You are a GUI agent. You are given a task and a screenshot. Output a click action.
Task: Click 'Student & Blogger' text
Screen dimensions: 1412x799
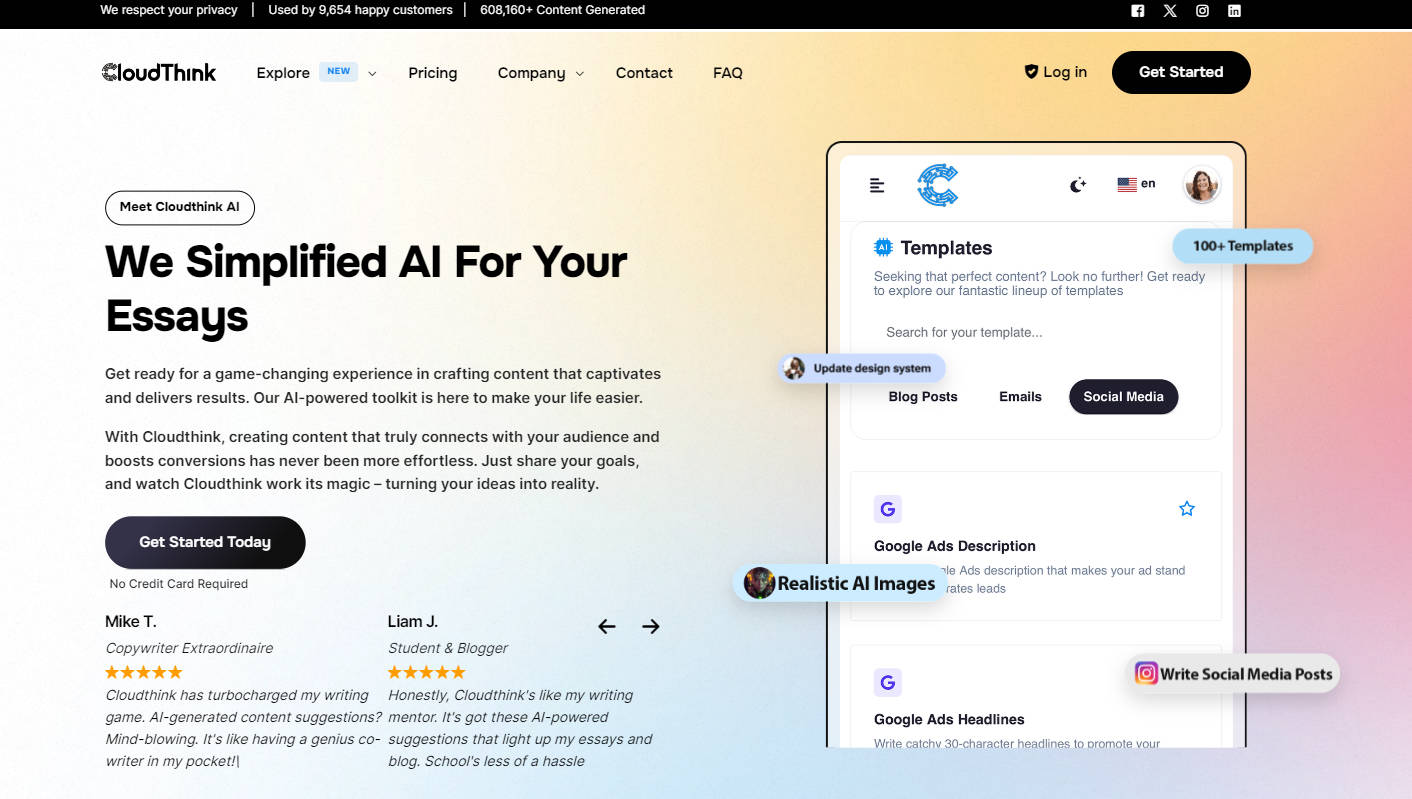[448, 648]
